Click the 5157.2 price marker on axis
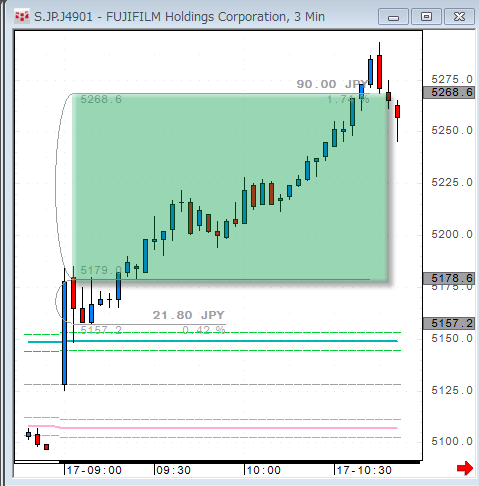This screenshot has height=486, width=479. click(x=449, y=323)
